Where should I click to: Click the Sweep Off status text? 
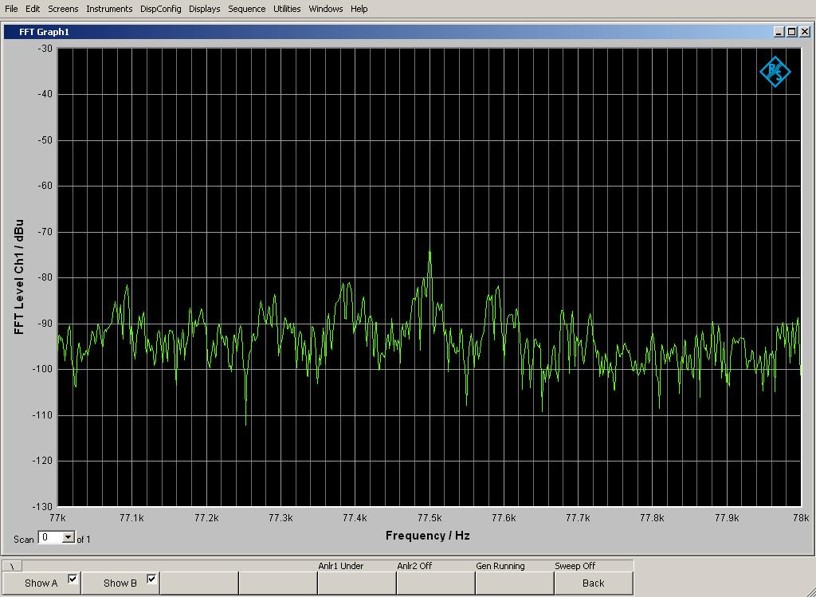pyautogui.click(x=575, y=566)
